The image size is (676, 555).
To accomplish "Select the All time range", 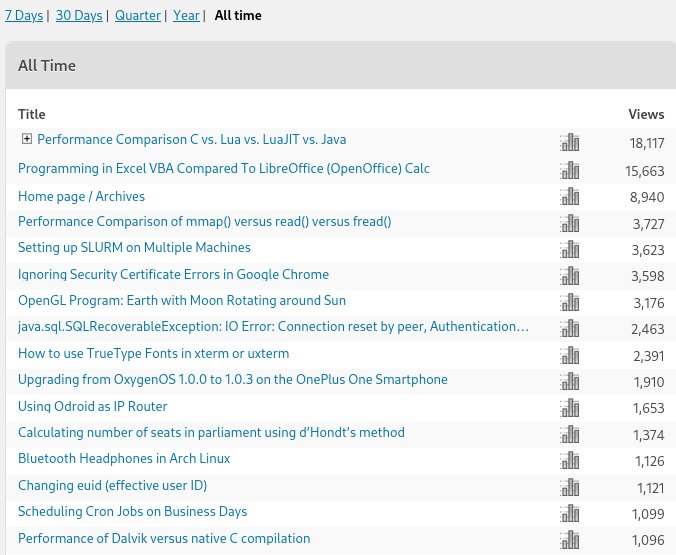I will [238, 16].
